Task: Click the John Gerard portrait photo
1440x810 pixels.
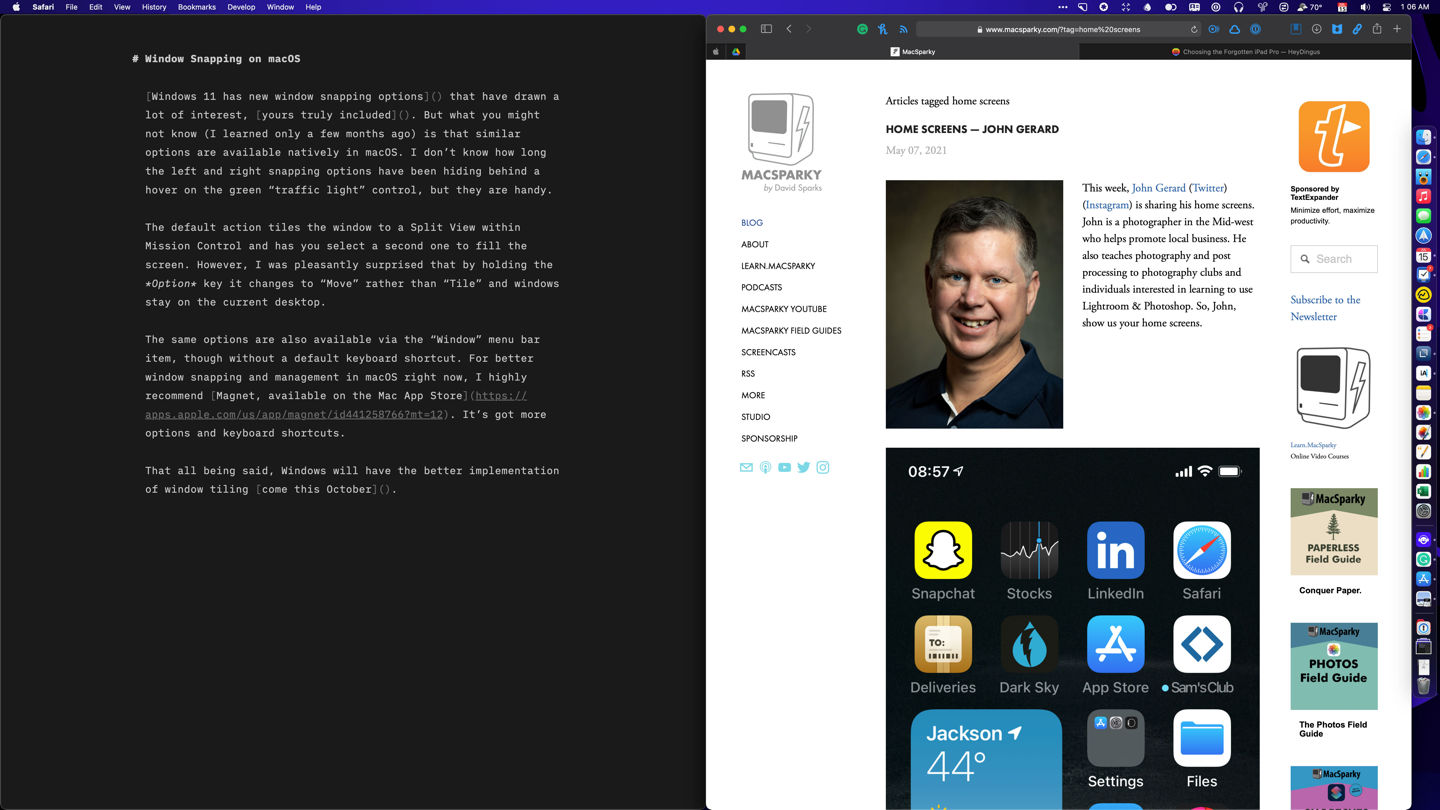Action: tap(974, 304)
